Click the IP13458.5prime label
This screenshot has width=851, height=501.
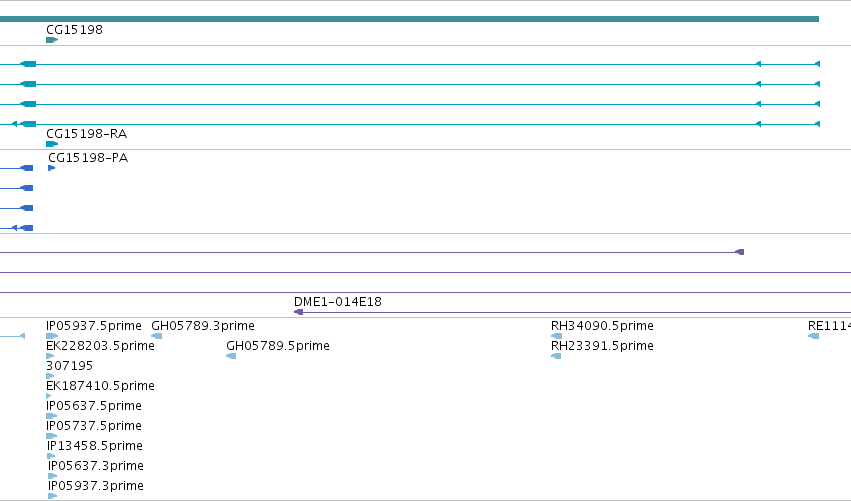94,446
